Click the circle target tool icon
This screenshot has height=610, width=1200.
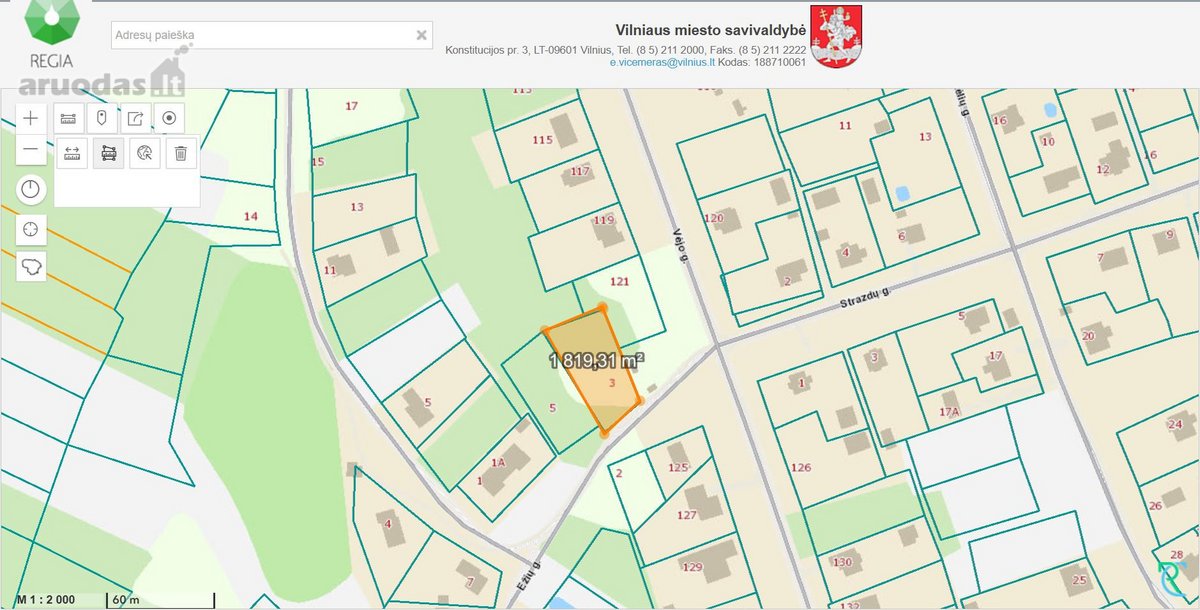click(x=169, y=118)
